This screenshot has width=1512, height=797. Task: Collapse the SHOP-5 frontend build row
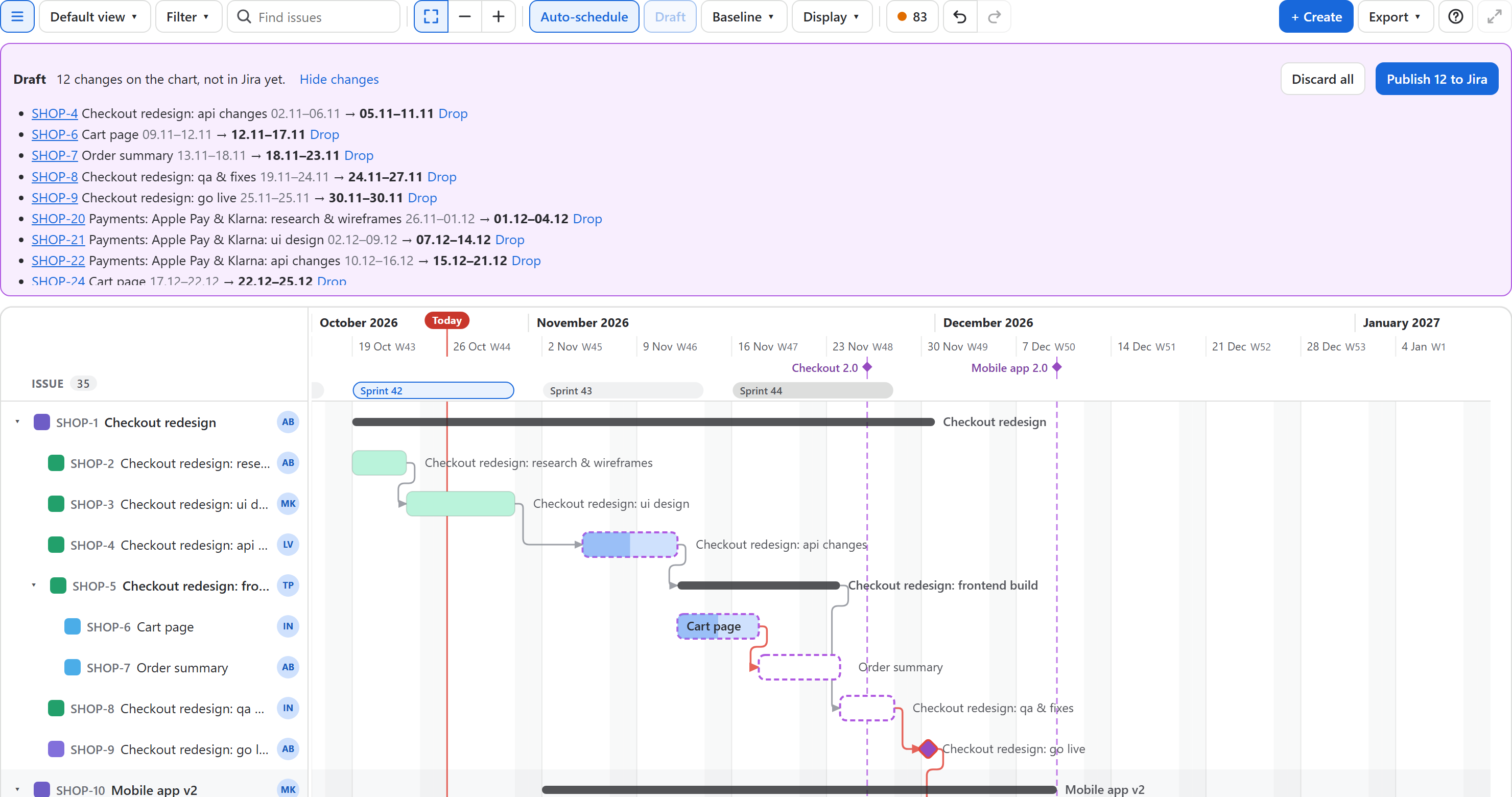(33, 585)
